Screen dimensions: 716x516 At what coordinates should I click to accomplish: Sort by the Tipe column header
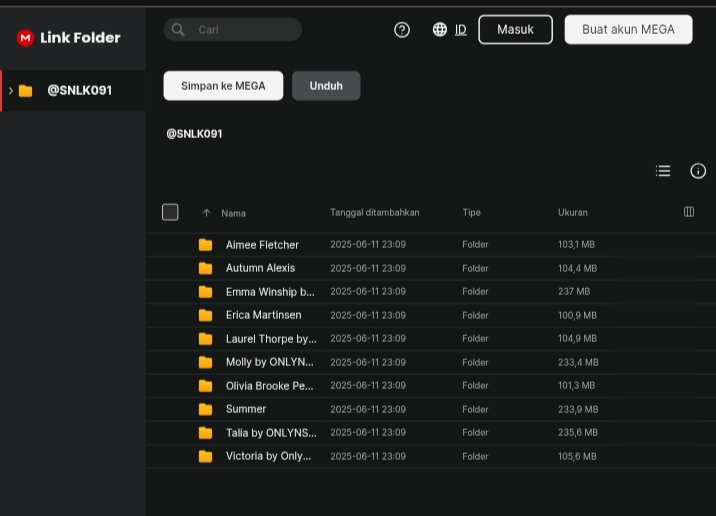point(471,212)
